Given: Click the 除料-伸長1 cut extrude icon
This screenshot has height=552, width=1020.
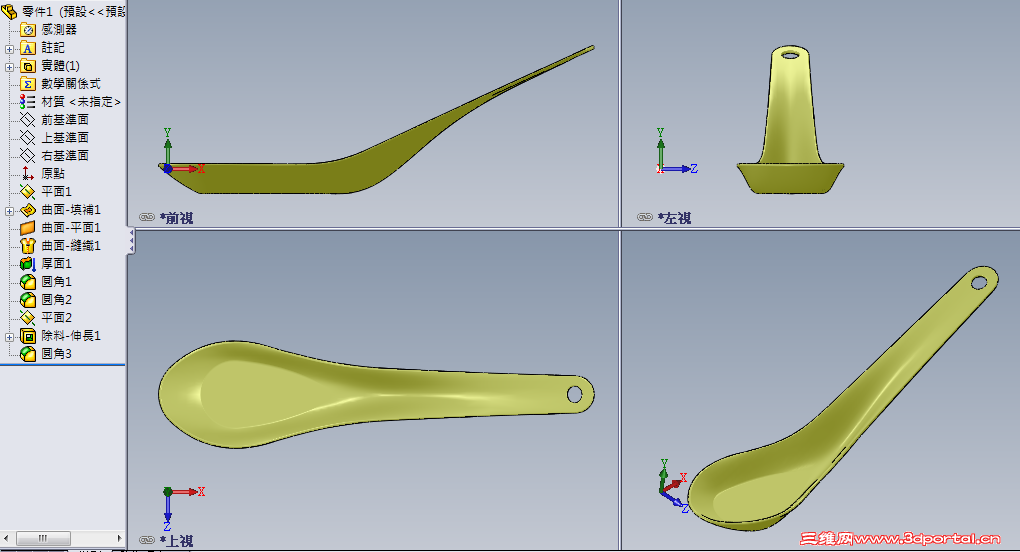Looking at the screenshot, I should click(x=27, y=335).
